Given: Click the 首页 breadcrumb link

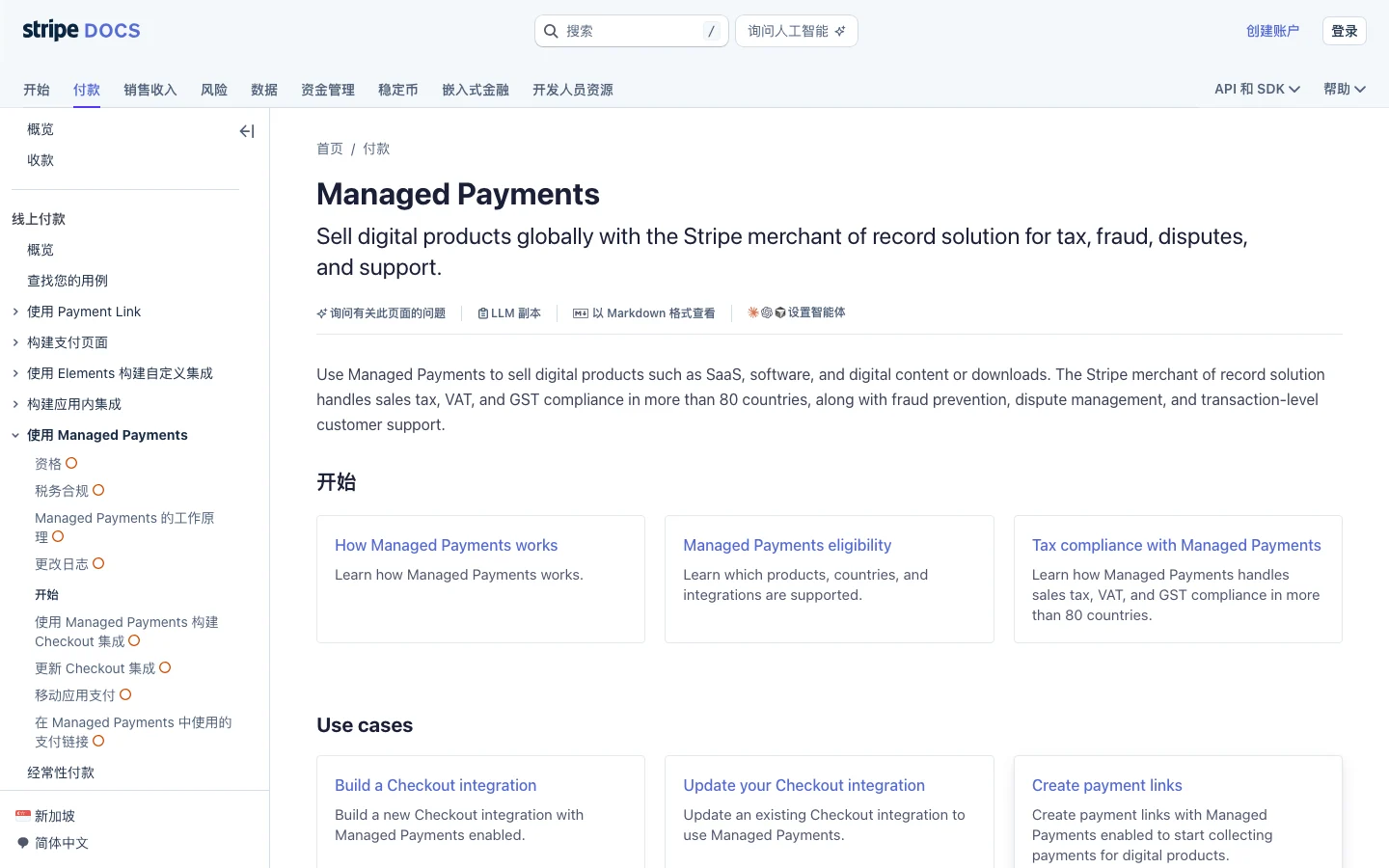Looking at the screenshot, I should click(x=330, y=149).
